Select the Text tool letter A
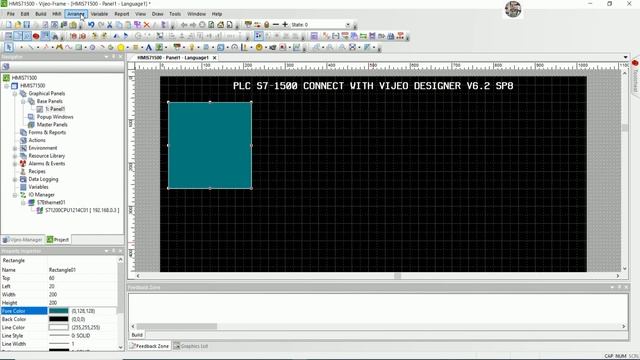The image size is (640, 360). pyautogui.click(x=149, y=47)
